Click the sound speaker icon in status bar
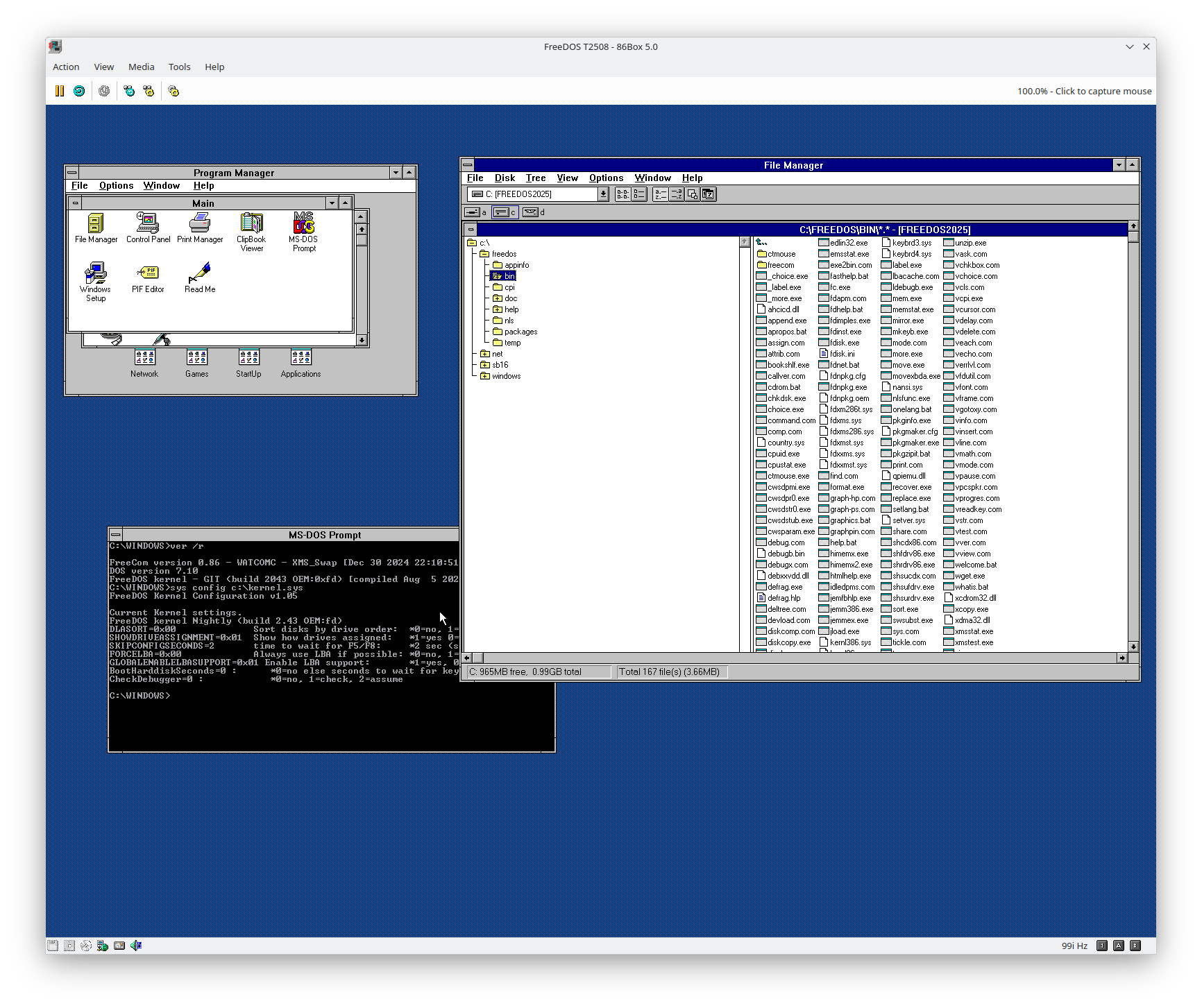This screenshot has height=1008, width=1202. point(136,946)
